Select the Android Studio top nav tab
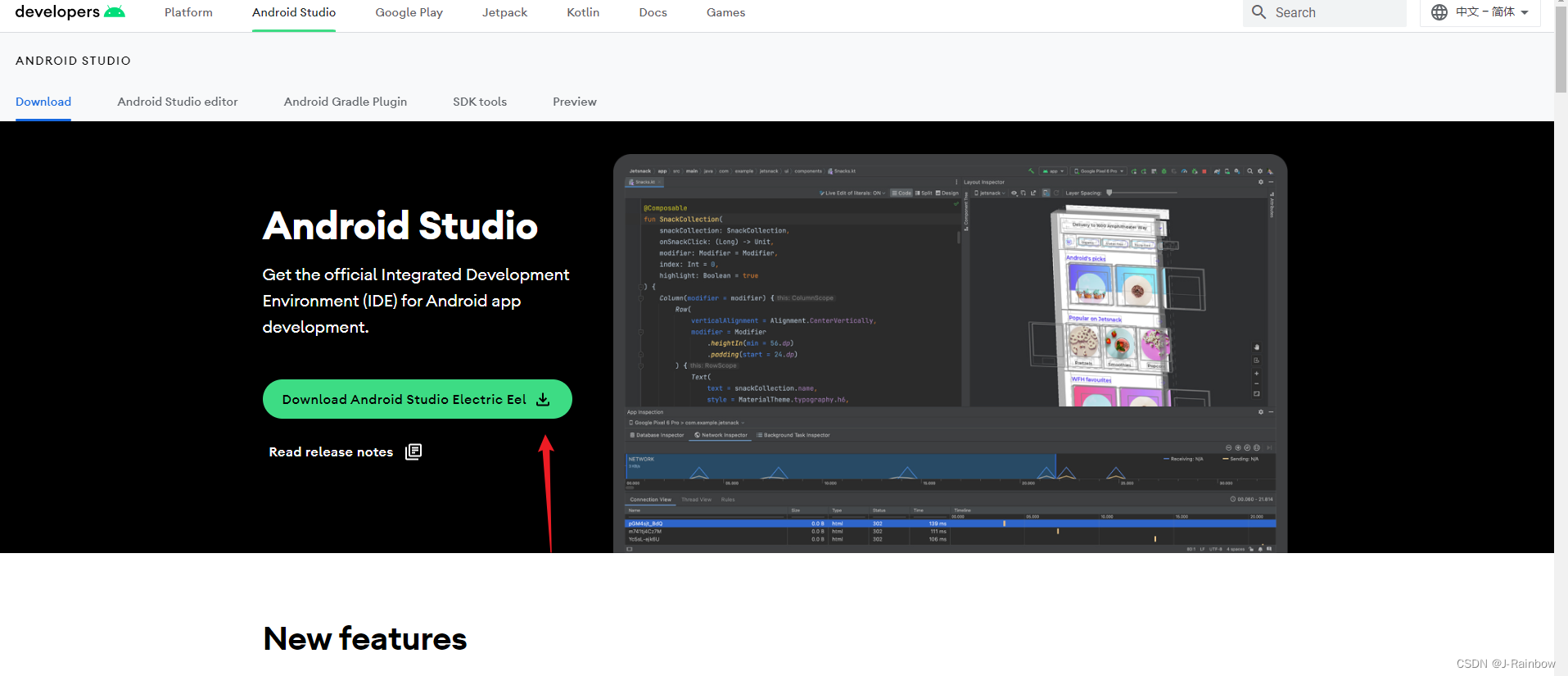Viewport: 1568px width, 676px height. [294, 12]
